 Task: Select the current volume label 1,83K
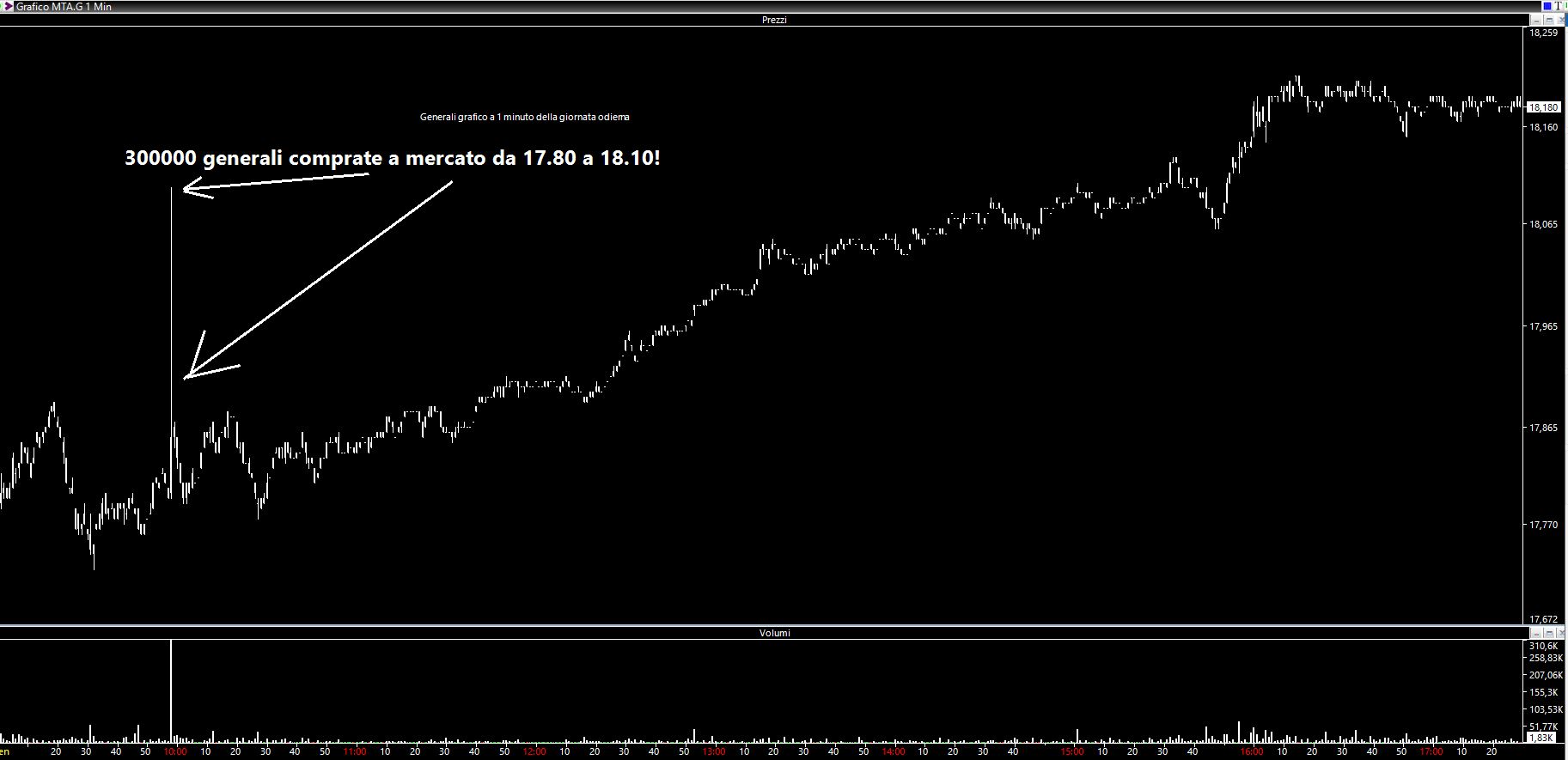pos(1541,738)
